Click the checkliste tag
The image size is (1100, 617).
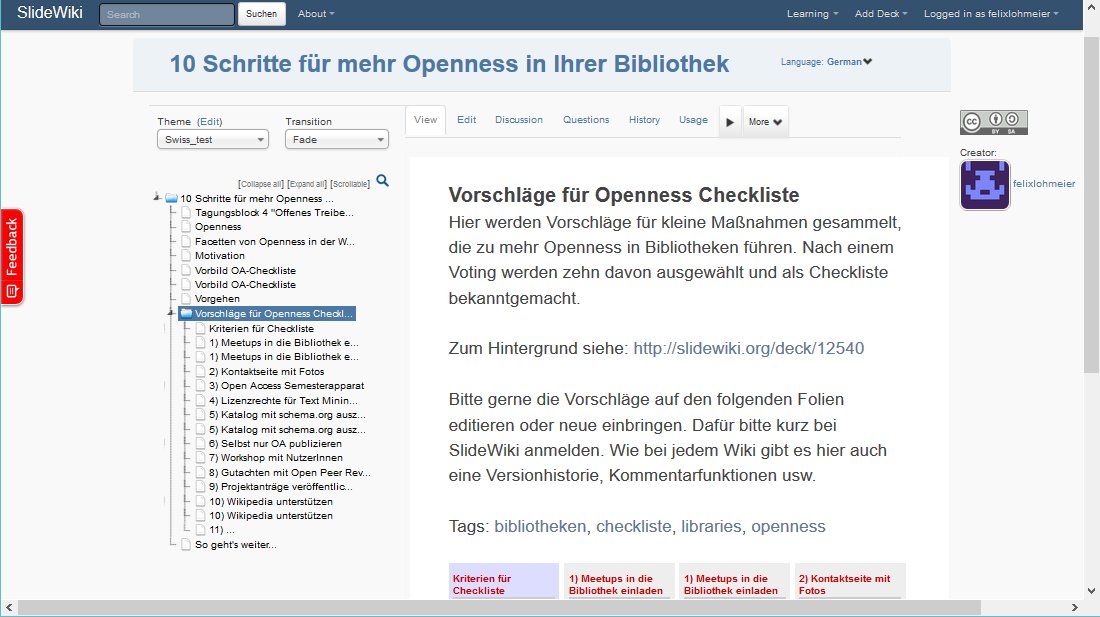click(633, 527)
